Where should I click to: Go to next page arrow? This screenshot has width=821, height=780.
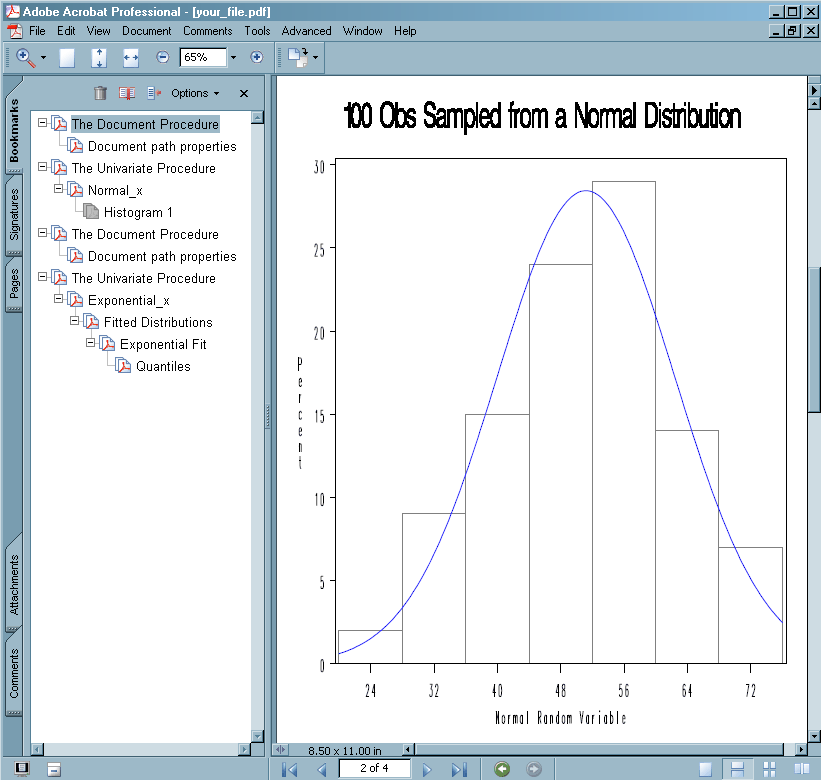click(x=427, y=769)
